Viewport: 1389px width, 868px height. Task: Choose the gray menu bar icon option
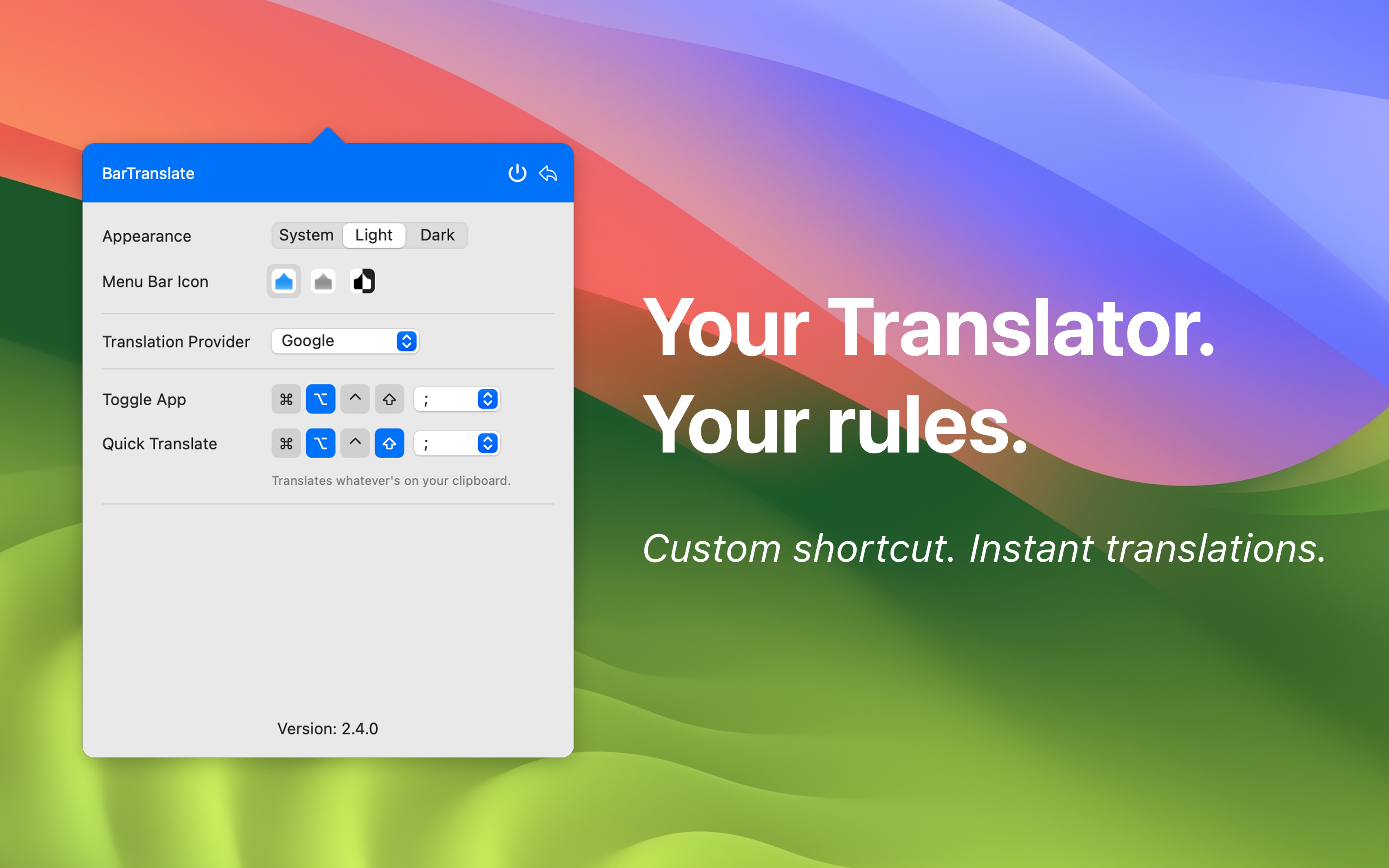click(x=323, y=281)
